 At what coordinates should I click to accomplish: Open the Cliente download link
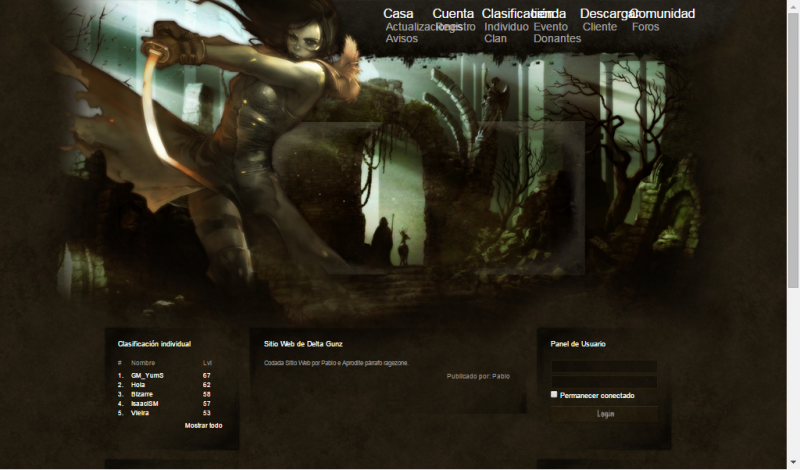point(599,27)
